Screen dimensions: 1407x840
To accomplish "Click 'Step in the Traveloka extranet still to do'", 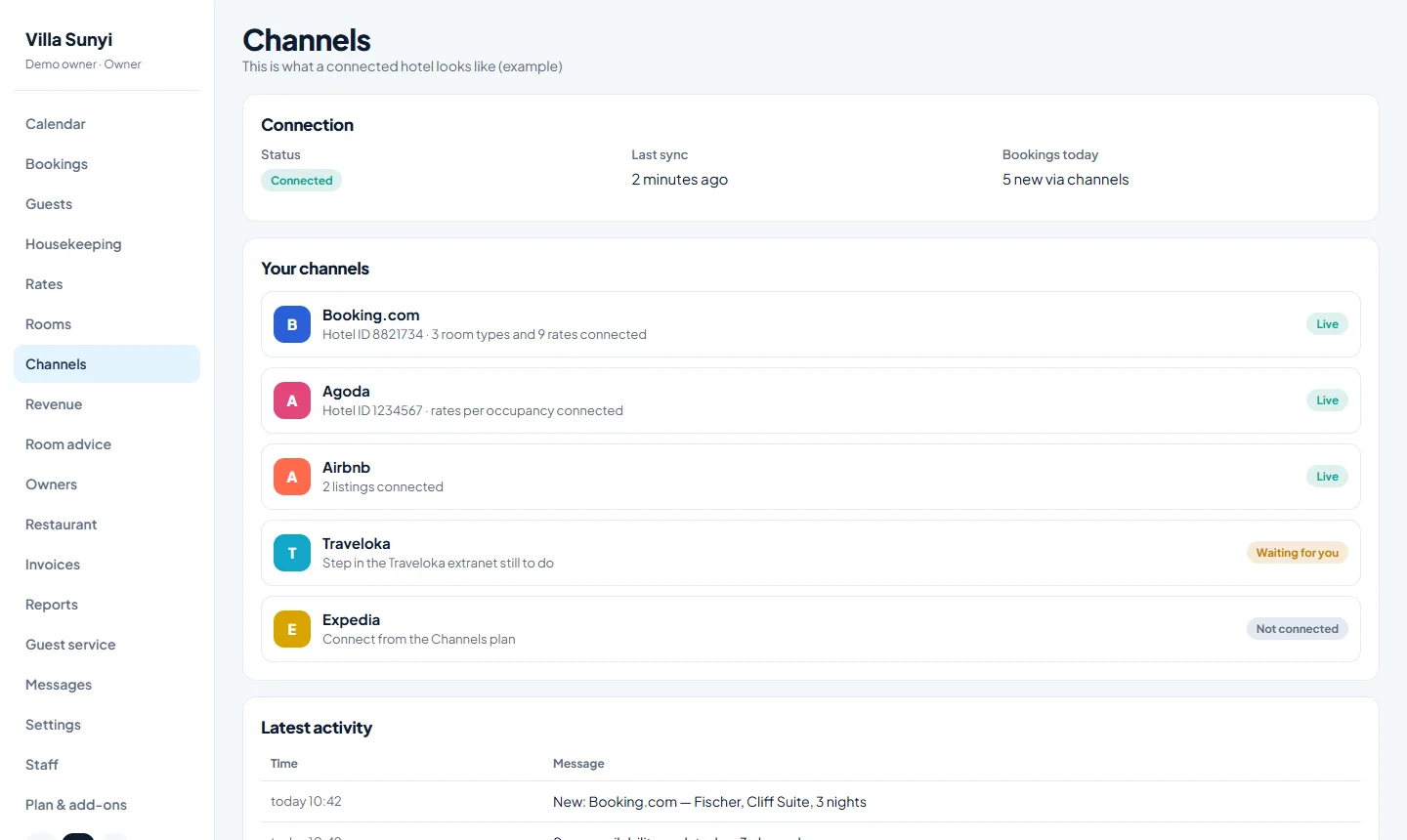I will 438,563.
